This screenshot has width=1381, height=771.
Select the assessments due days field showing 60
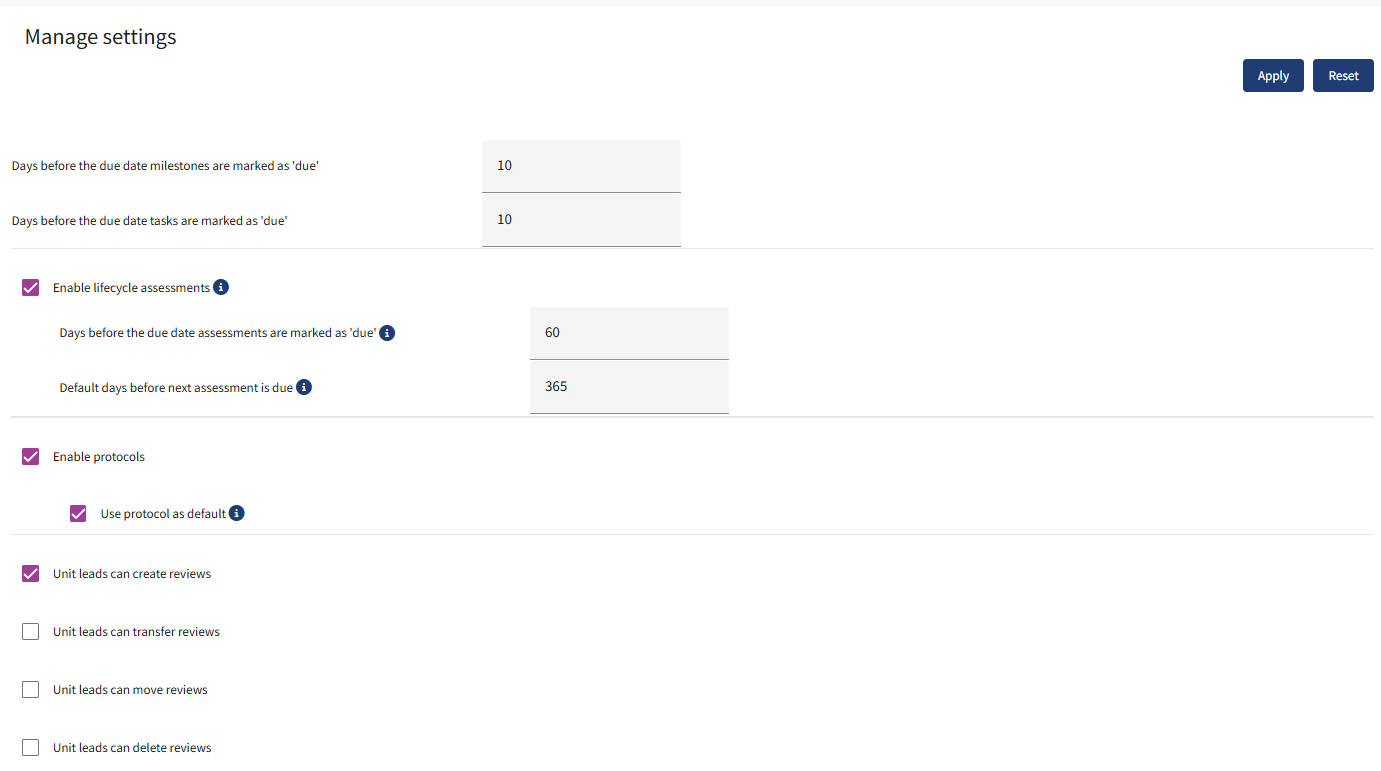[629, 333]
